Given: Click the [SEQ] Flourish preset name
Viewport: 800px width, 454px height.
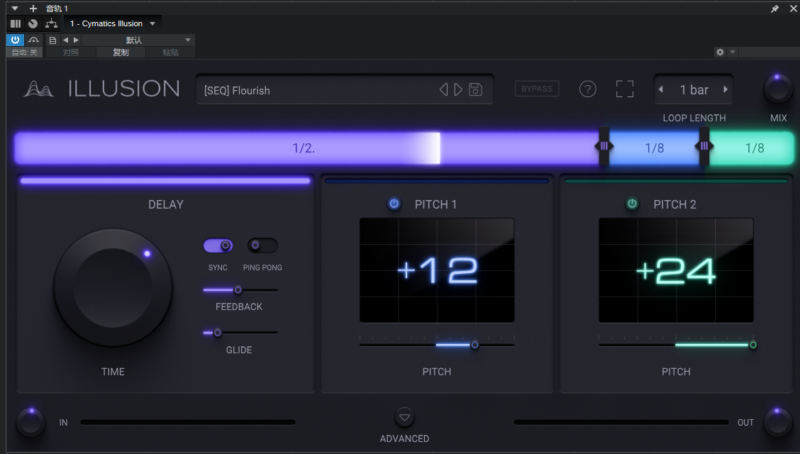Looking at the screenshot, I should [237, 90].
